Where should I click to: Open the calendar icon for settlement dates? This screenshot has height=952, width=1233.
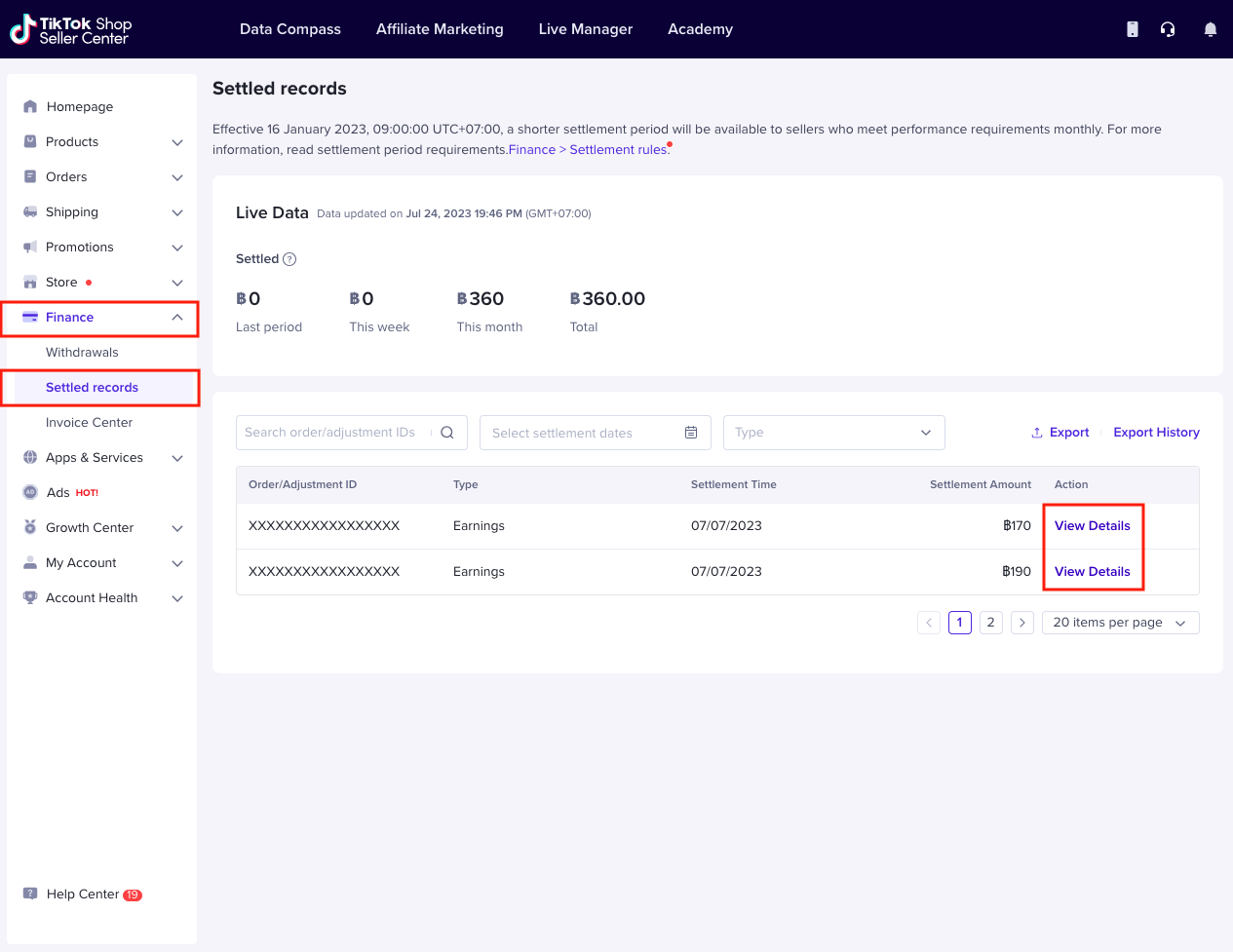click(x=691, y=433)
